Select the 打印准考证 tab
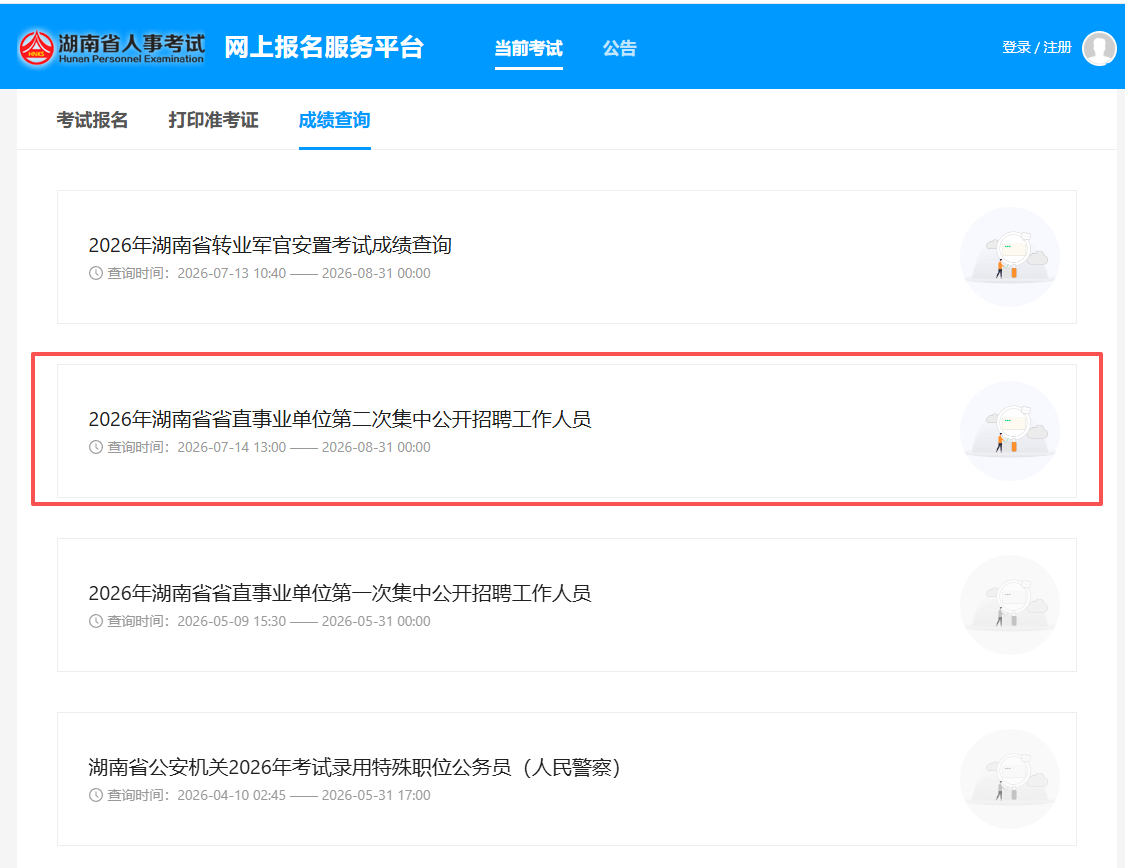 coord(213,120)
